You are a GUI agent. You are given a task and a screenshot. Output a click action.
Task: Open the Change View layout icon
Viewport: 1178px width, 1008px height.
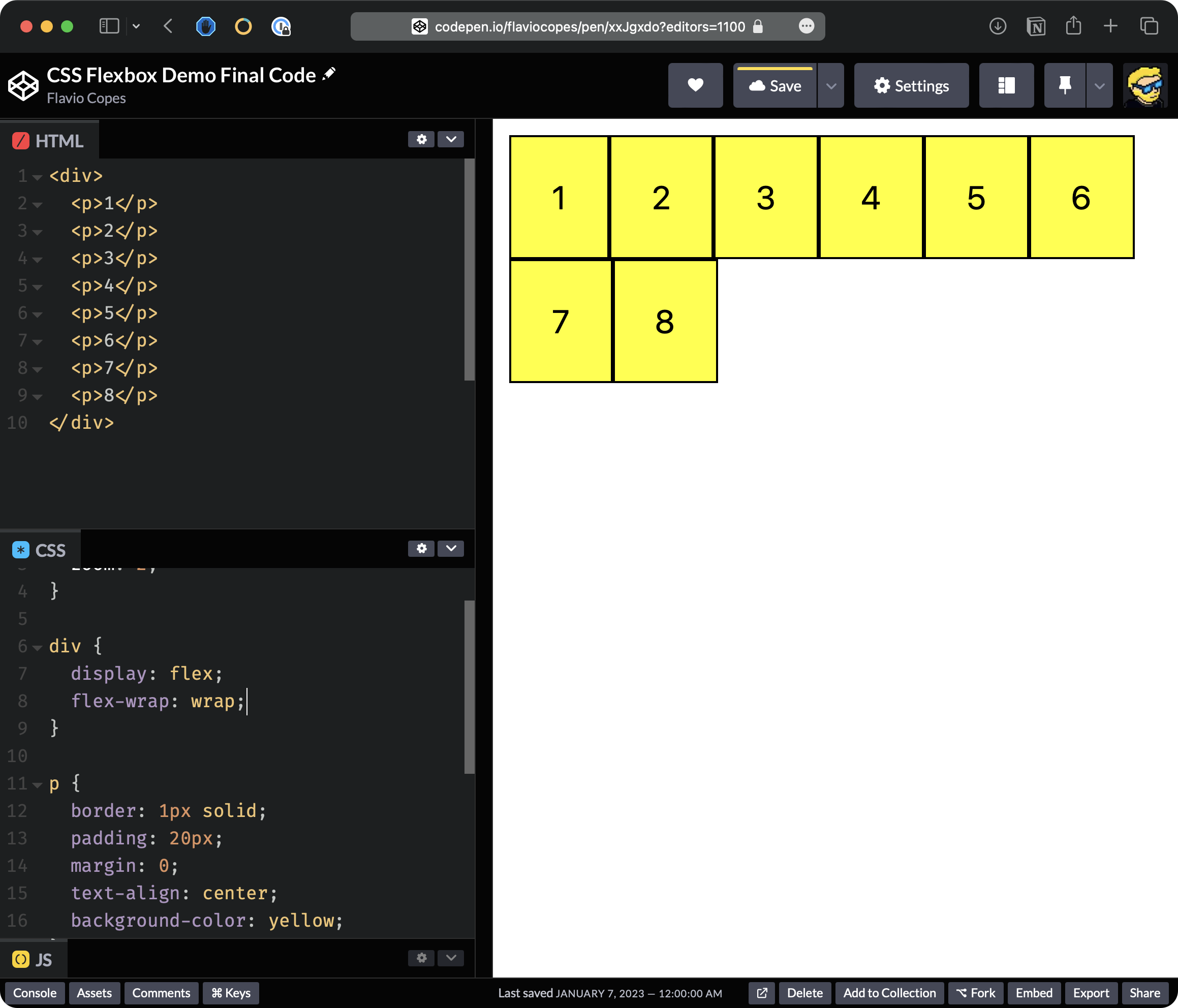pos(1006,85)
